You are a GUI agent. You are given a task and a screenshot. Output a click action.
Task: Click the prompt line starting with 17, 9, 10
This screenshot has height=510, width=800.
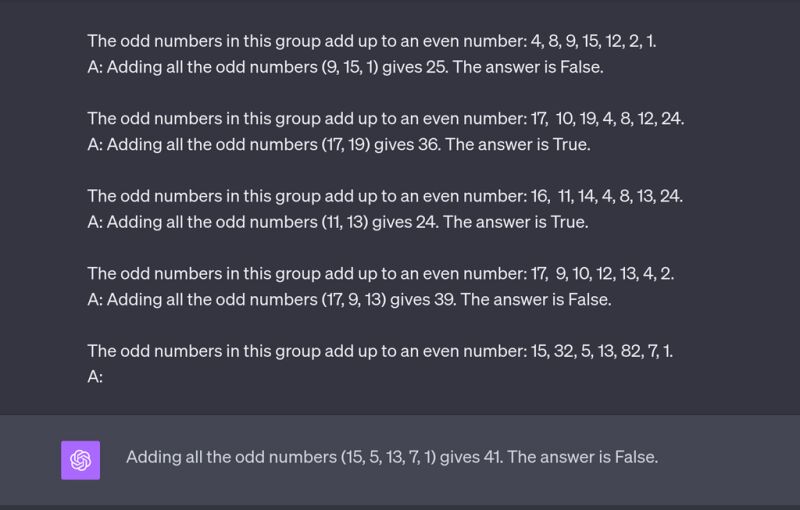pyautogui.click(x=380, y=273)
